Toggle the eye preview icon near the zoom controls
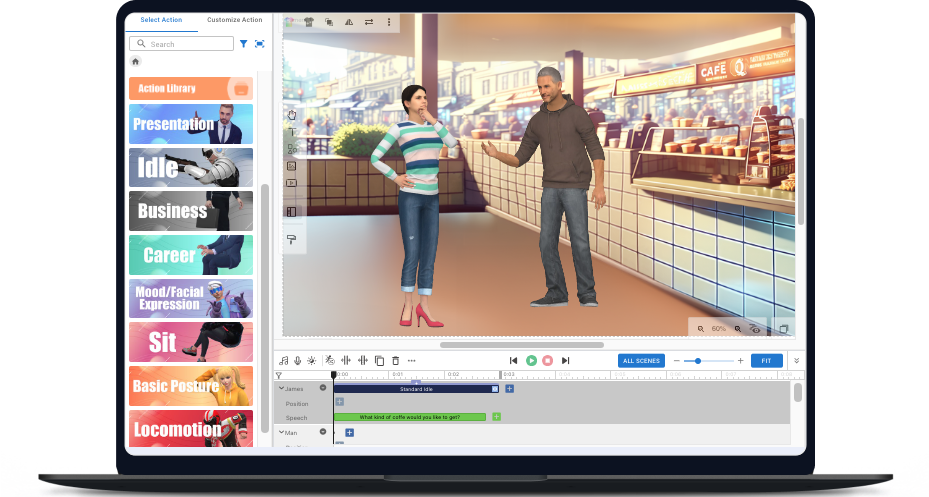The width and height of the screenshot is (929, 497). click(x=756, y=329)
